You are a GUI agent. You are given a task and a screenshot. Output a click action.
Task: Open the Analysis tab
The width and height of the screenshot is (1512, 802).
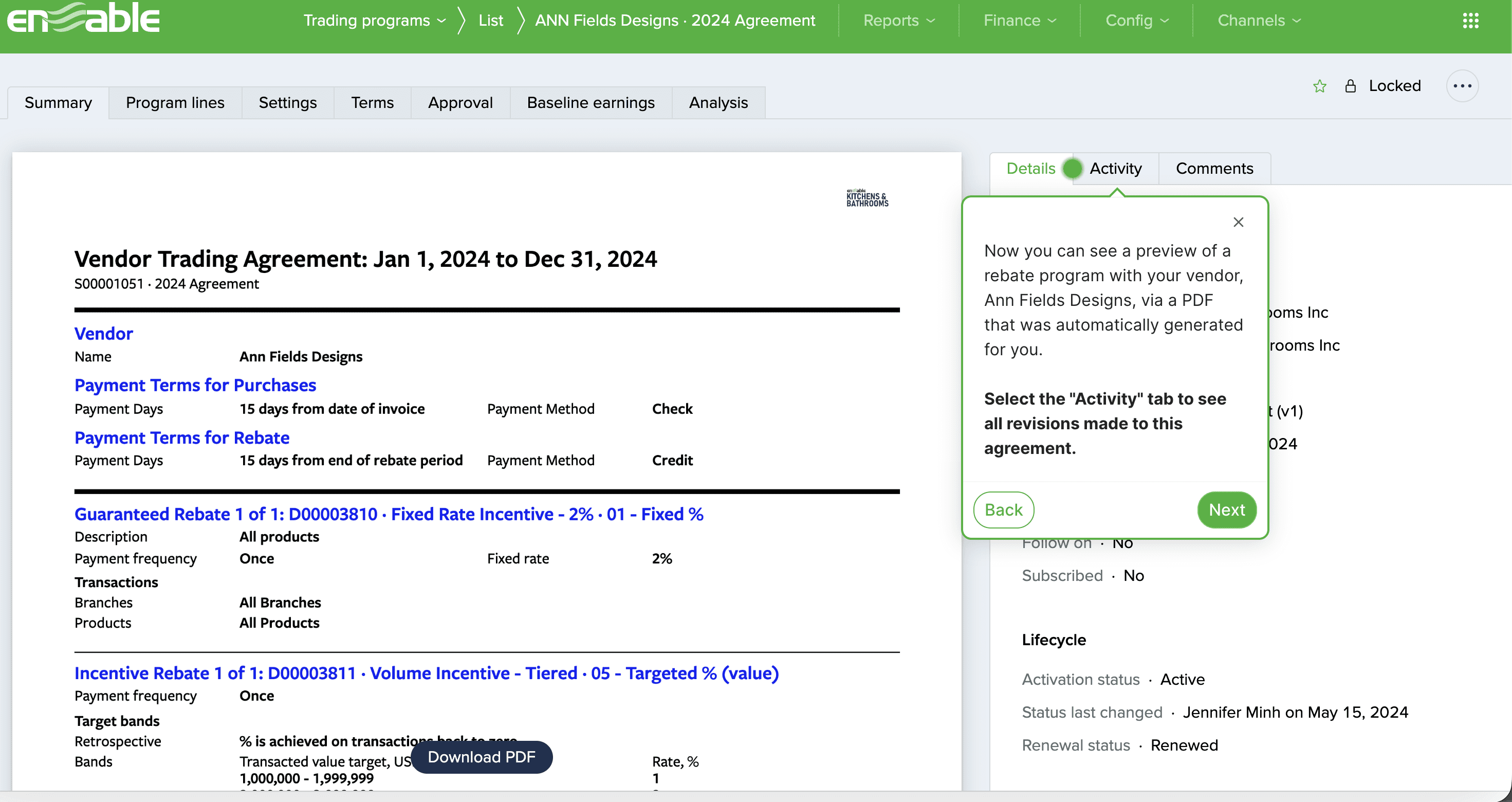718,103
